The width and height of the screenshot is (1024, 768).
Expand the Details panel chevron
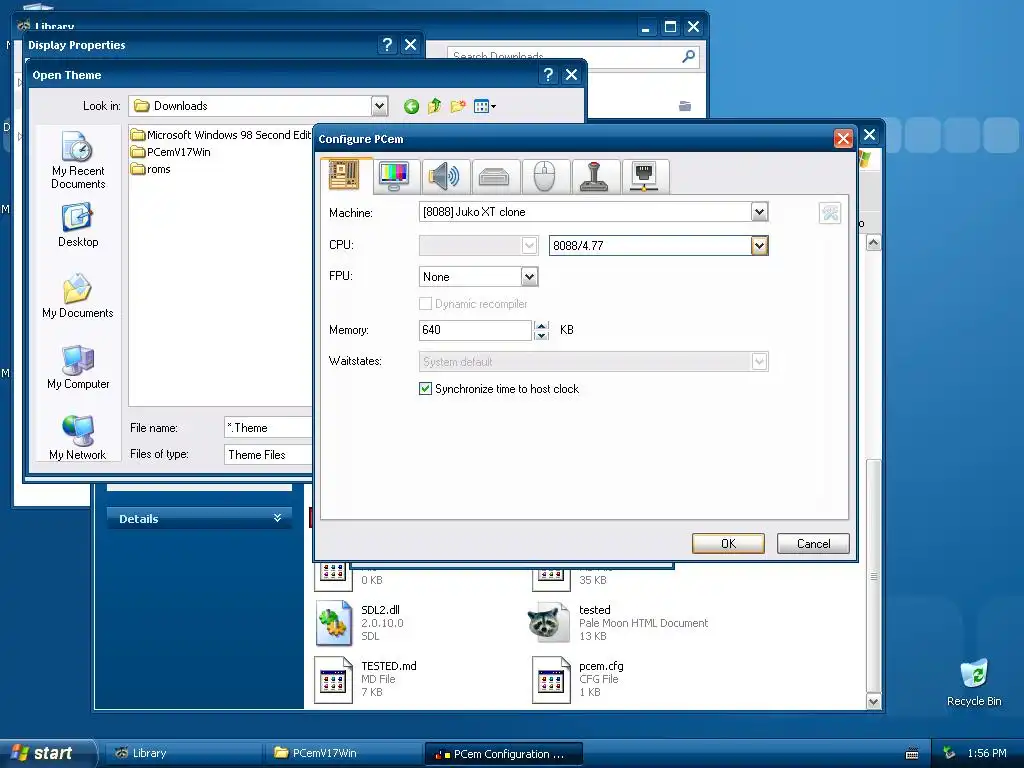[278, 518]
